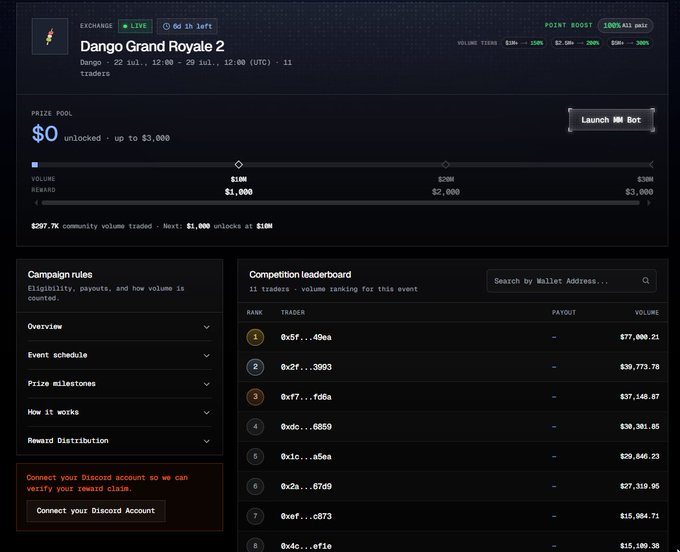The height and width of the screenshot is (552, 680).
Task: Click Connect your Discord Account button
Action: (x=96, y=511)
